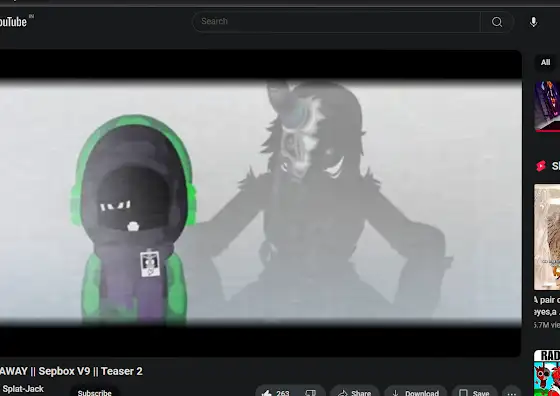Select the All filter chip
This screenshot has height=396, width=560.
point(545,62)
